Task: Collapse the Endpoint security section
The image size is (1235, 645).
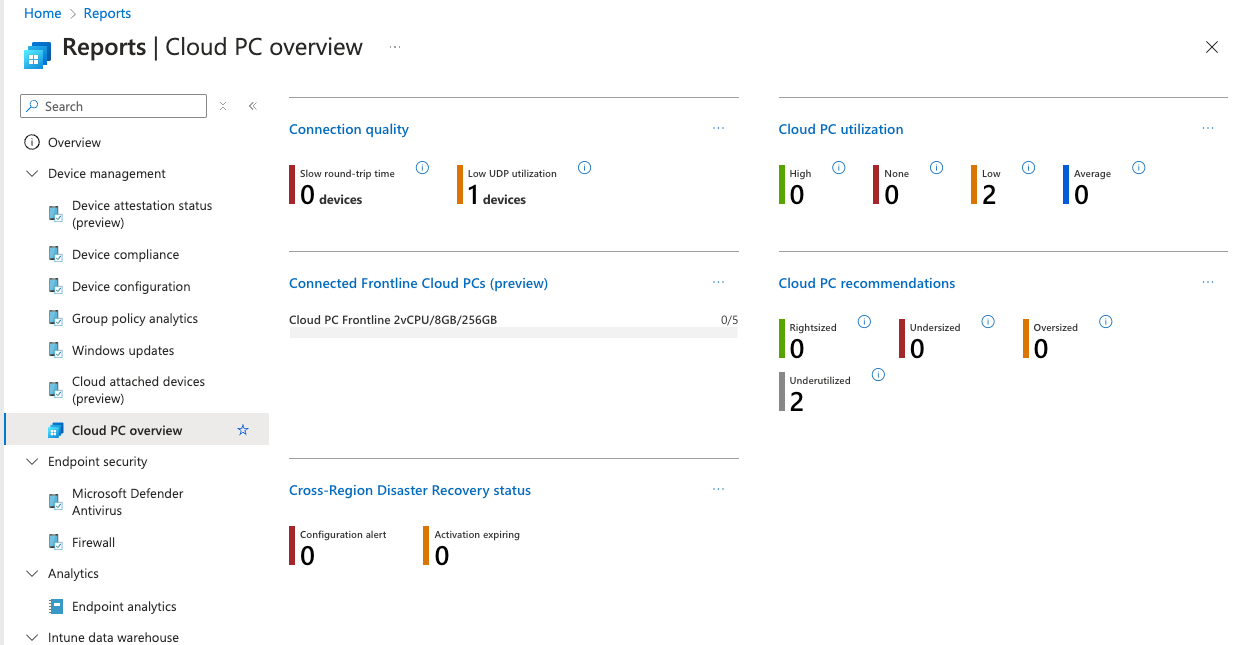Action: coord(31,462)
